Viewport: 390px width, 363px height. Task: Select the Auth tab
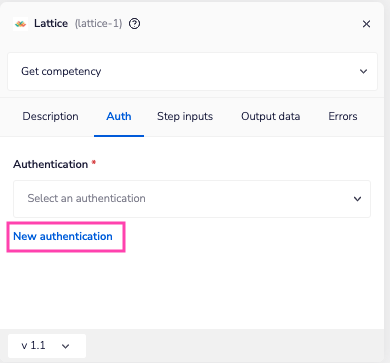(119, 116)
